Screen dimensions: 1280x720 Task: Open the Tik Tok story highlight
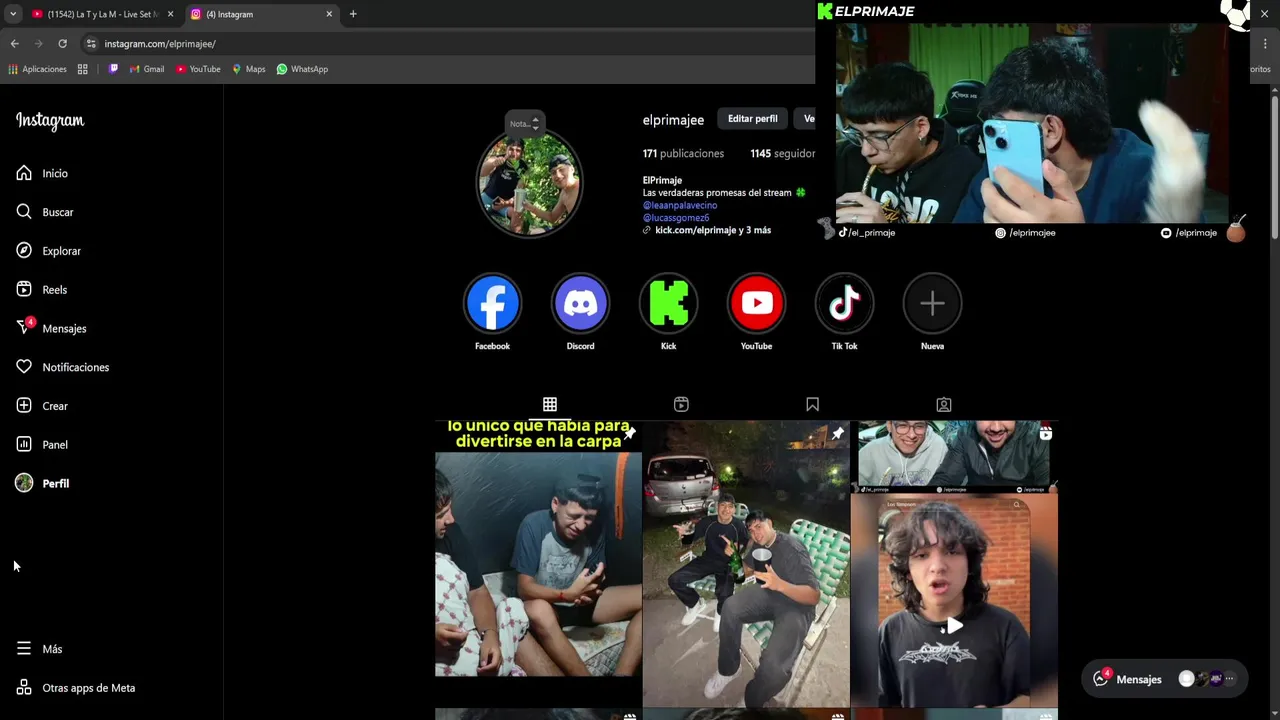click(x=844, y=303)
